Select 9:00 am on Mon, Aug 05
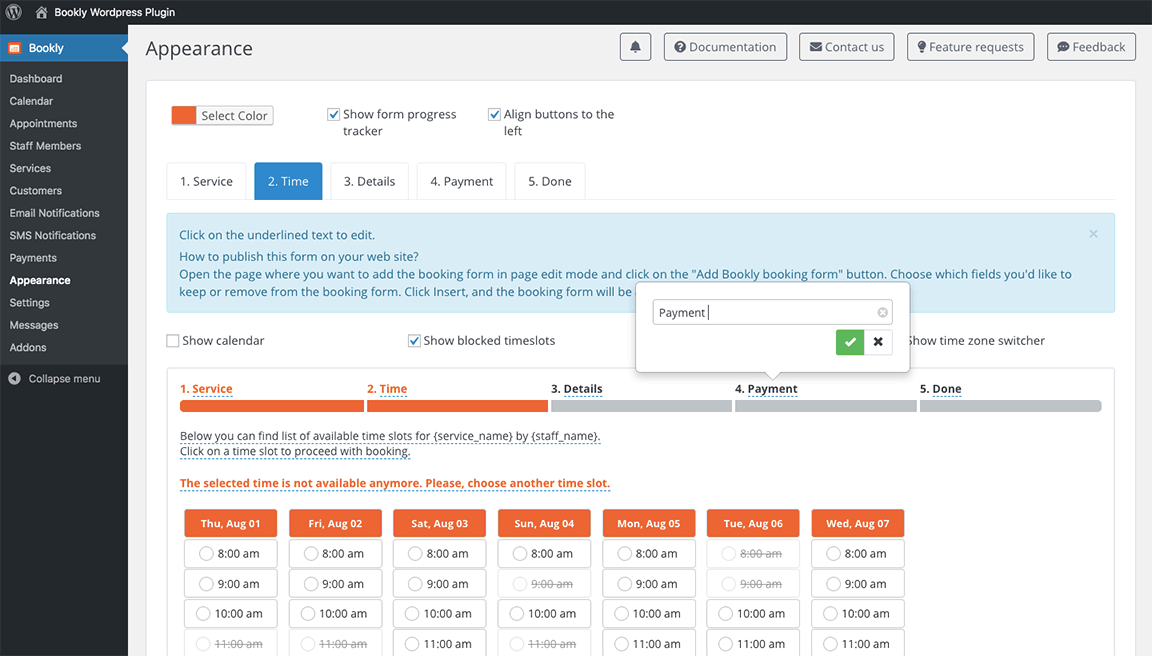The width and height of the screenshot is (1152, 656). point(649,584)
